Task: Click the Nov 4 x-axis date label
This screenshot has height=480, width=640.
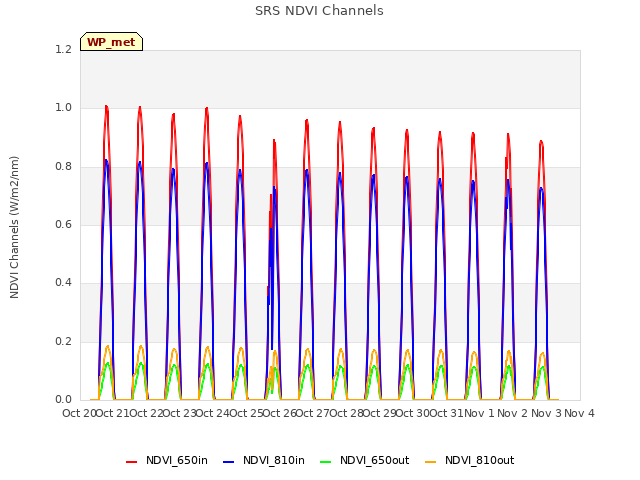Action: click(579, 413)
